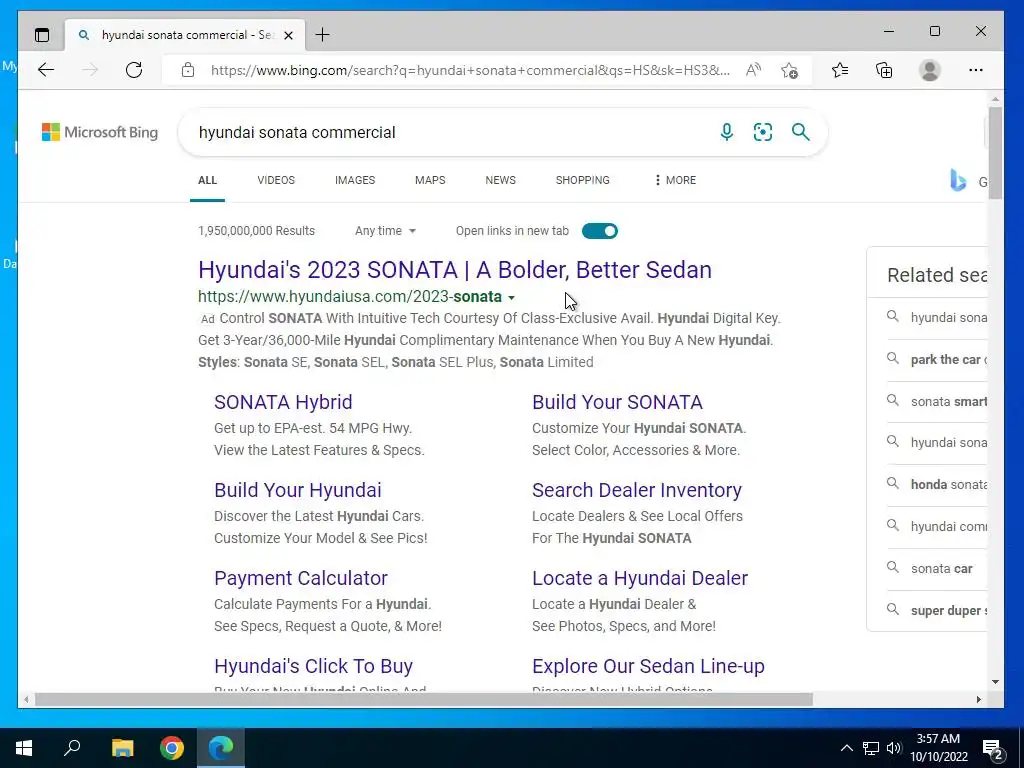Viewport: 1024px width, 768px height.
Task: Open the Favorites list
Action: pyautogui.click(x=840, y=70)
